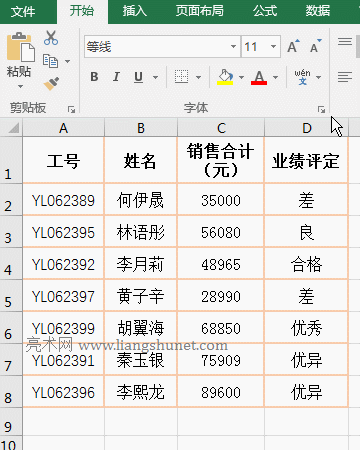Switch to the 页面布局 tab
This screenshot has height=450, width=360.
(x=200, y=11)
